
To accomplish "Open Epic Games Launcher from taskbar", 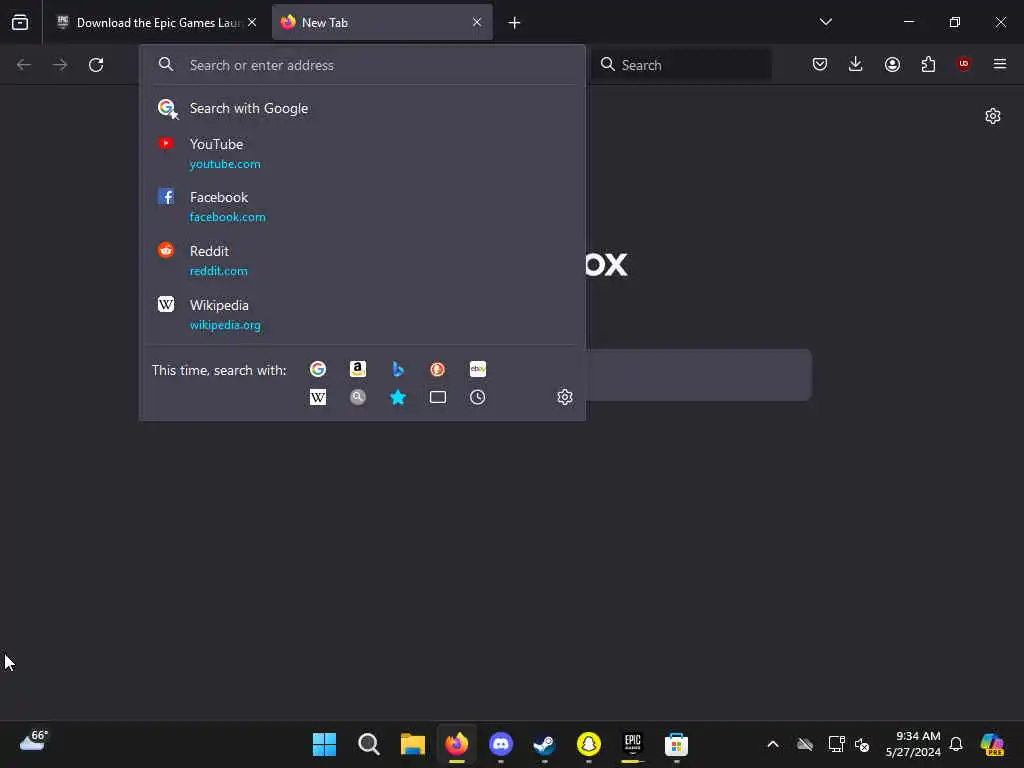I will click(633, 744).
